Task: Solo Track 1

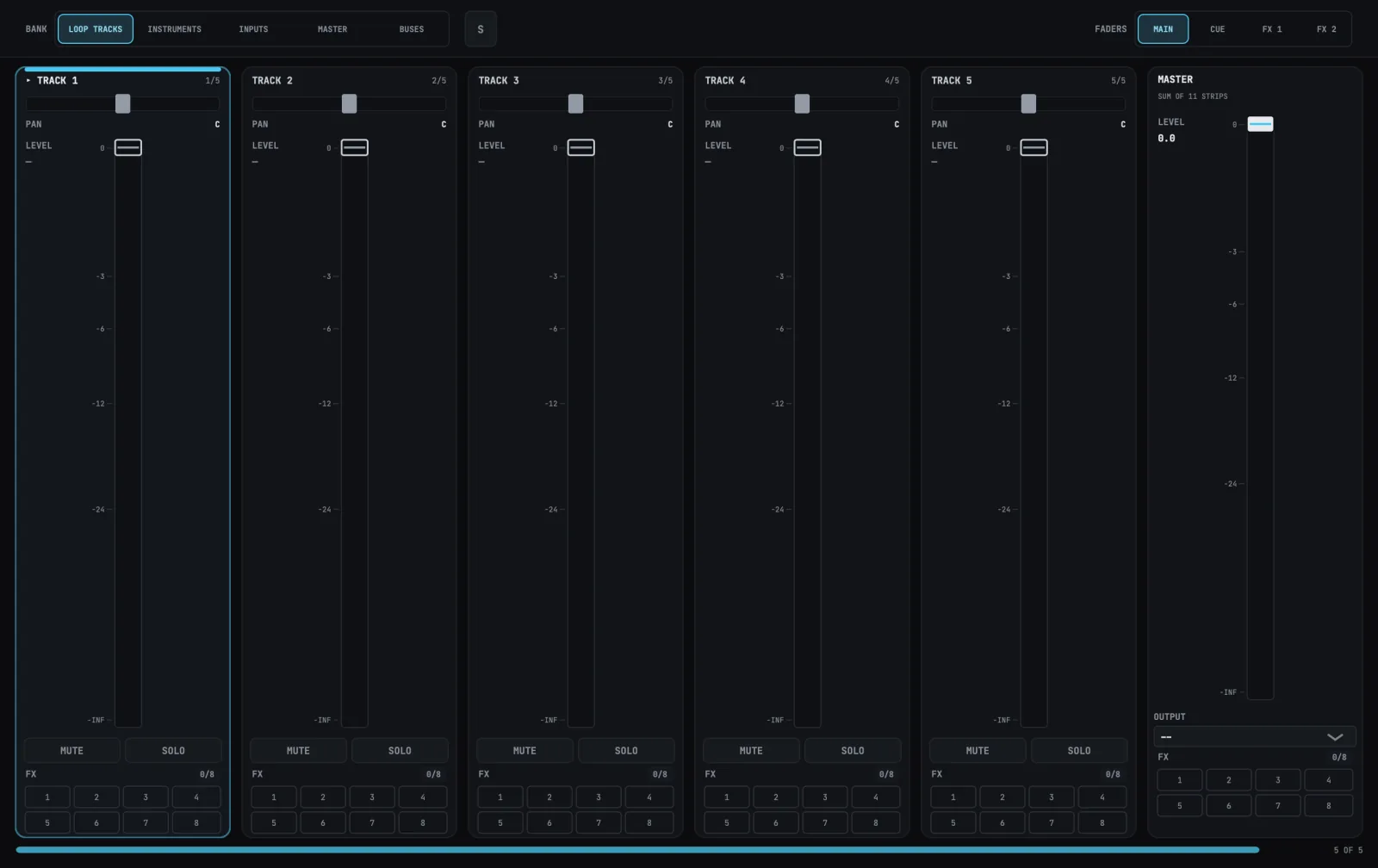Action: click(x=173, y=751)
